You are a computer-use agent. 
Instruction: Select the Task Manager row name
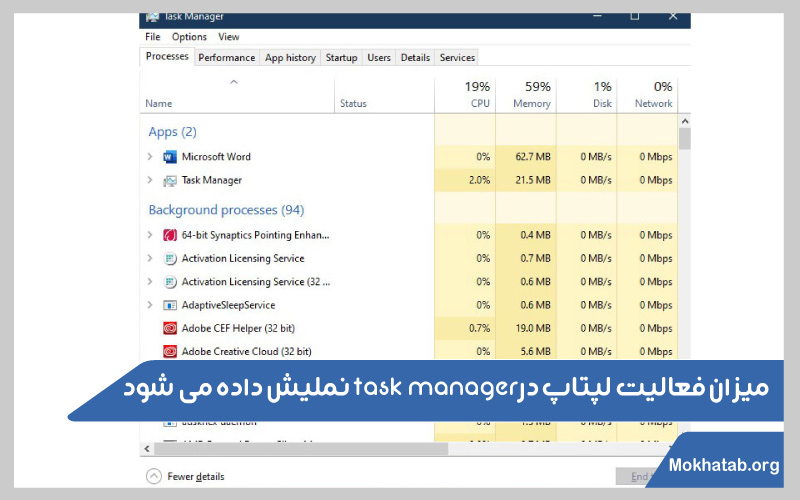pos(212,180)
